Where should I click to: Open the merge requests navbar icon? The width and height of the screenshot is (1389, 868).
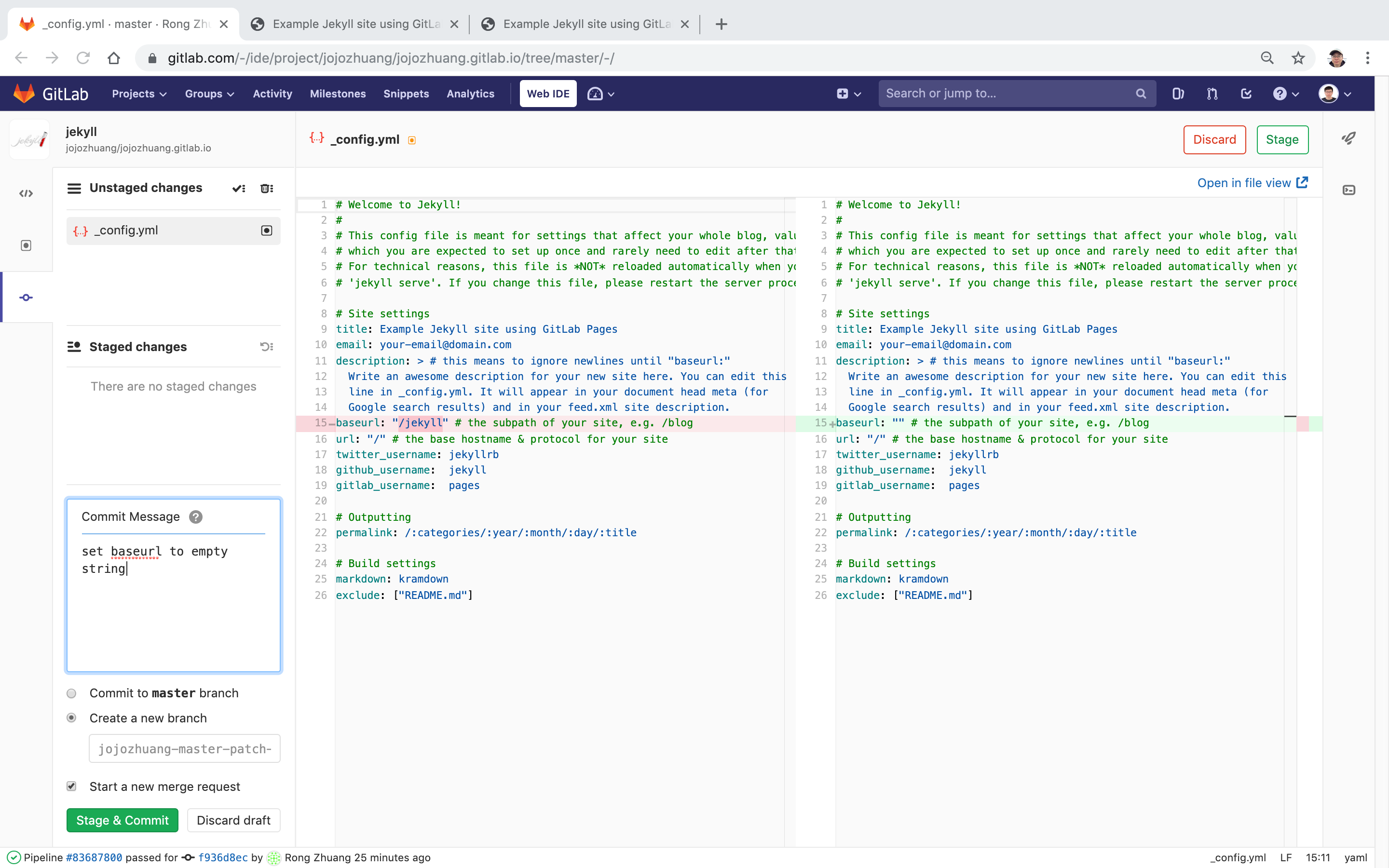pos(1212,94)
